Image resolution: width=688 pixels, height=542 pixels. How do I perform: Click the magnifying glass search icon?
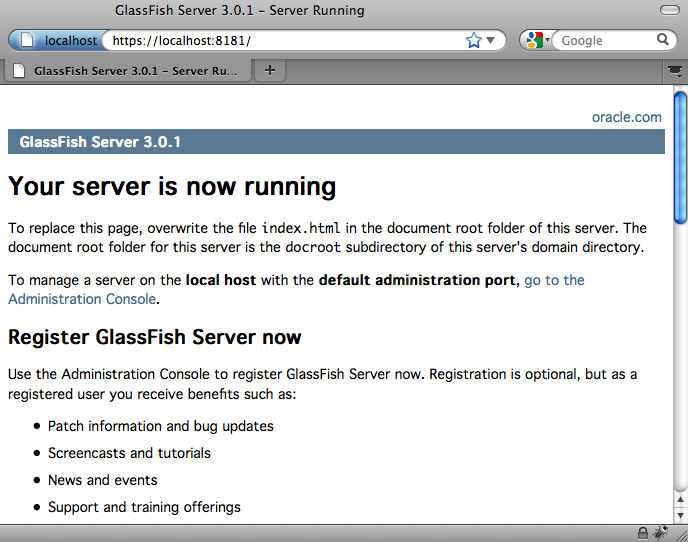[x=663, y=40]
